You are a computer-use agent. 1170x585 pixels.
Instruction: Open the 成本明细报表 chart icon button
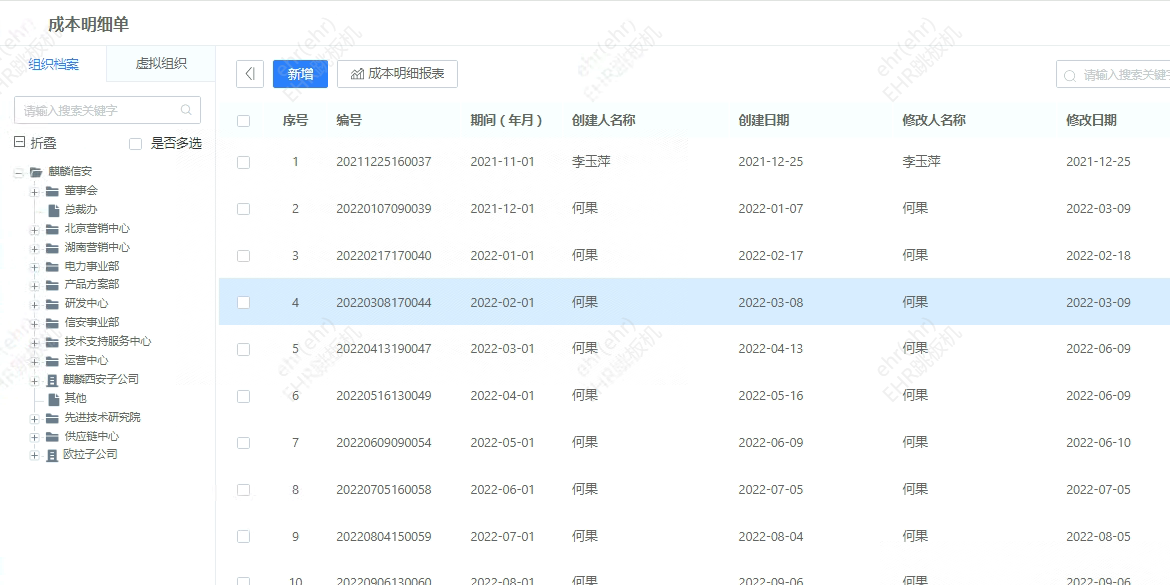pos(356,73)
